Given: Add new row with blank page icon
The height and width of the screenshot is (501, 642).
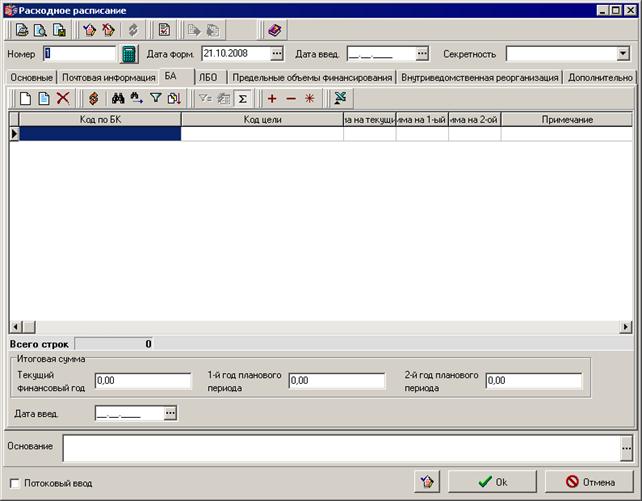Looking at the screenshot, I should point(25,99).
